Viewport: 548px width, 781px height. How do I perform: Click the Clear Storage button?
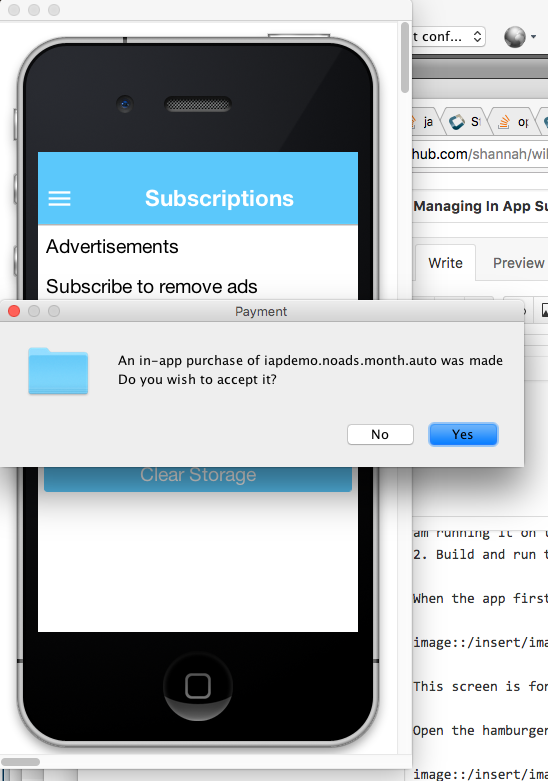pos(198,478)
